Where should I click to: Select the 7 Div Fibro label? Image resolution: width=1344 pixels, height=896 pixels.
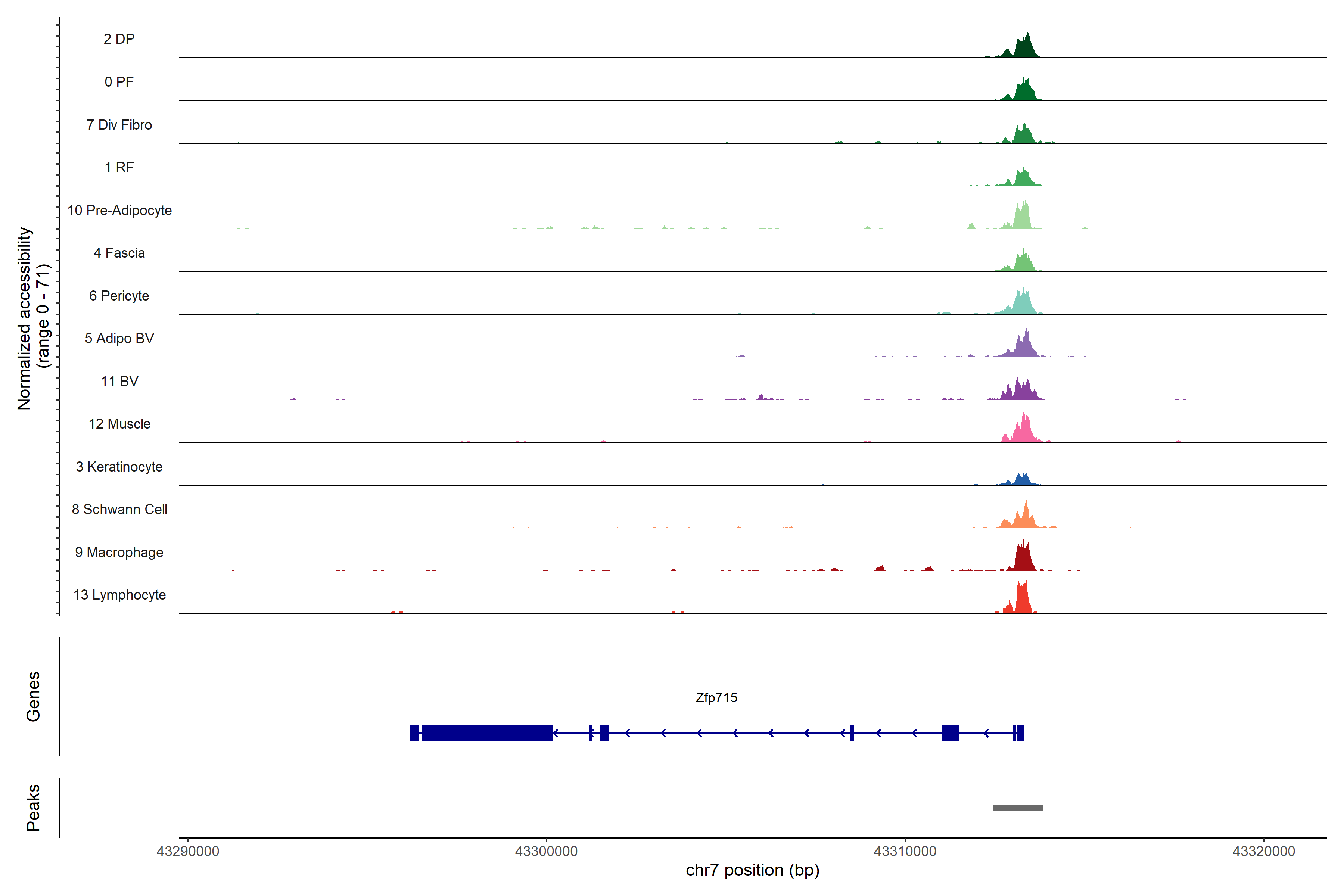coord(119,125)
